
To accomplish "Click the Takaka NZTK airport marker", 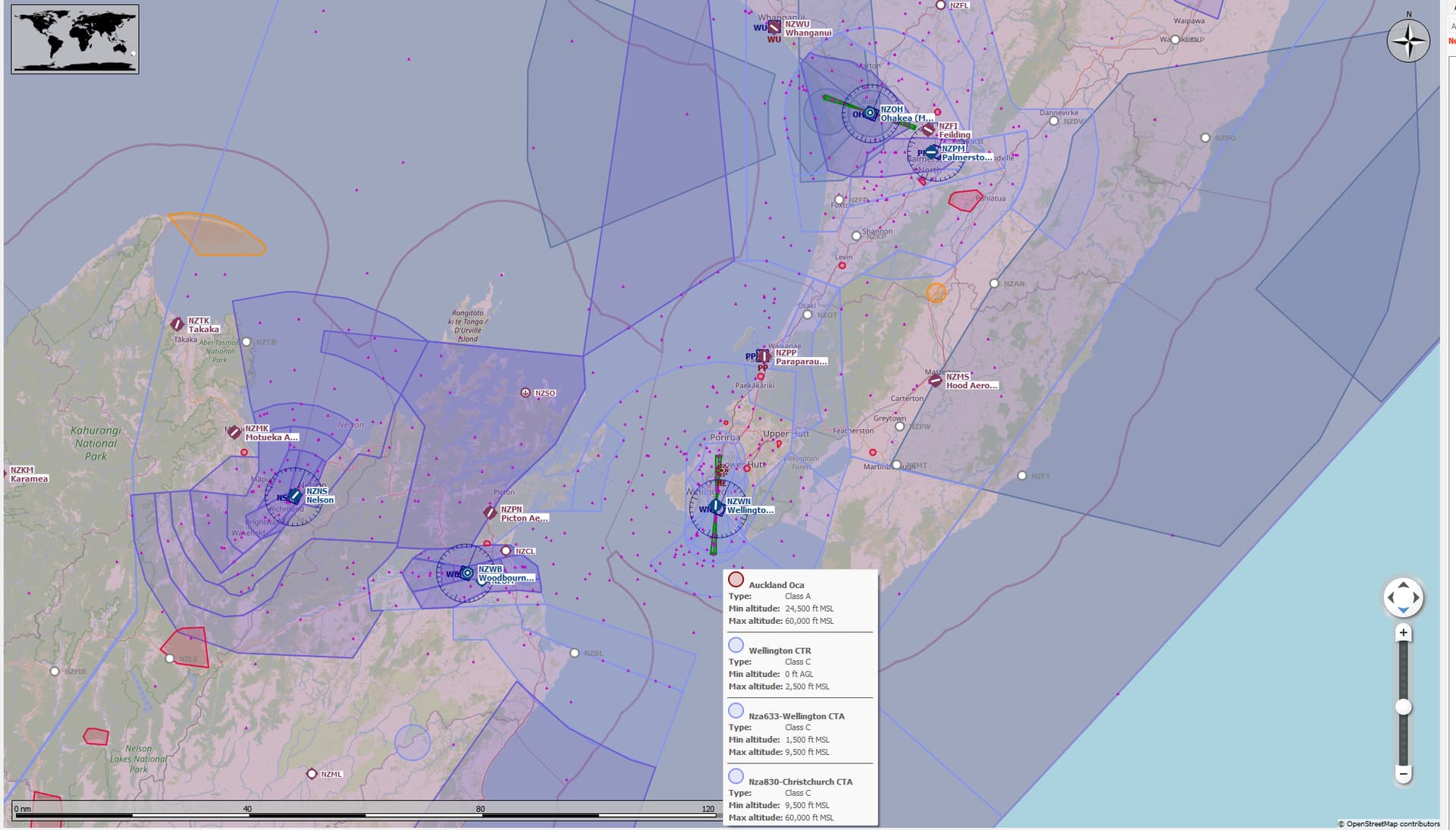I will (x=177, y=325).
